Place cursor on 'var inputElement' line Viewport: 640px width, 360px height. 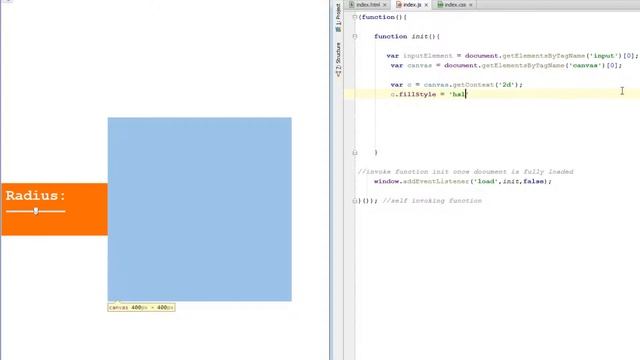point(512,56)
